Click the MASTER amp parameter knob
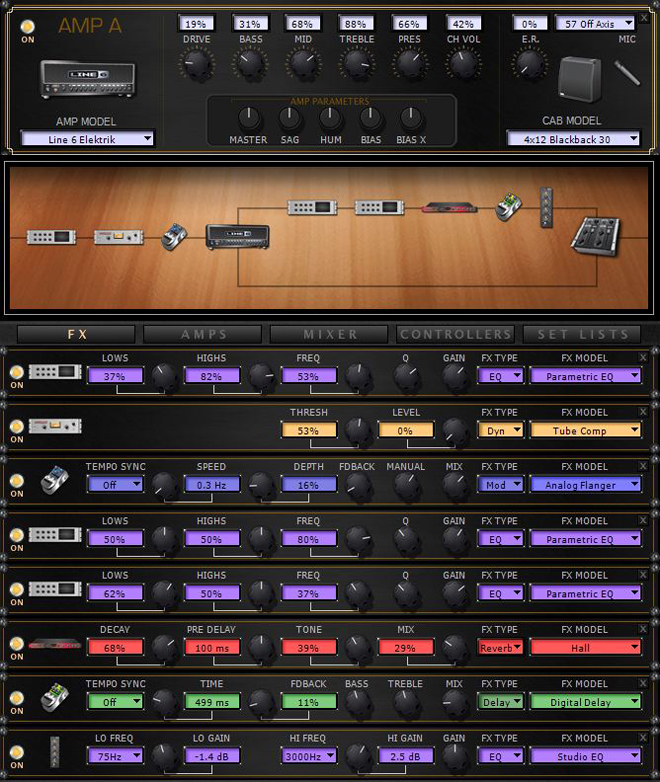 tap(248, 119)
